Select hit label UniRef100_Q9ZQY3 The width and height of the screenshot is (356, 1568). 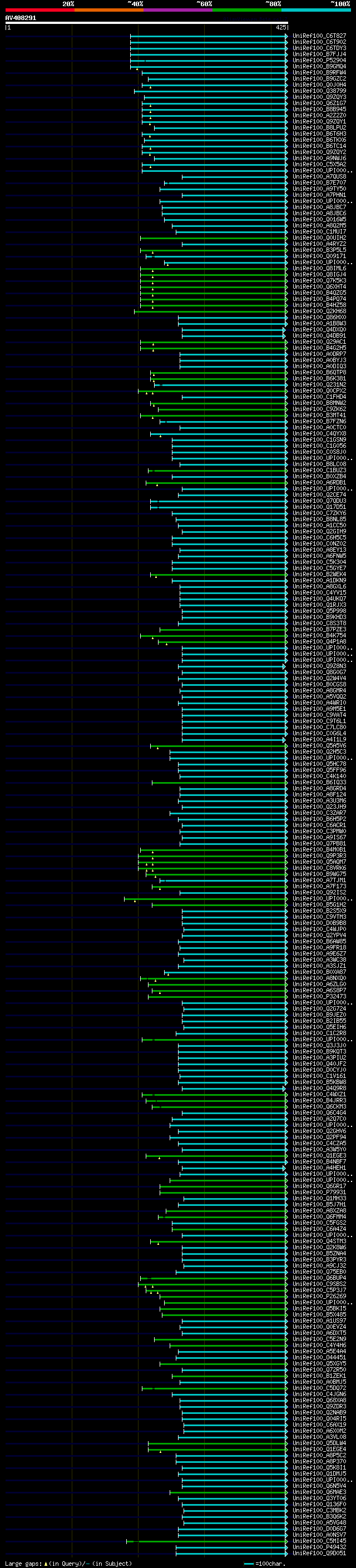point(319,97)
